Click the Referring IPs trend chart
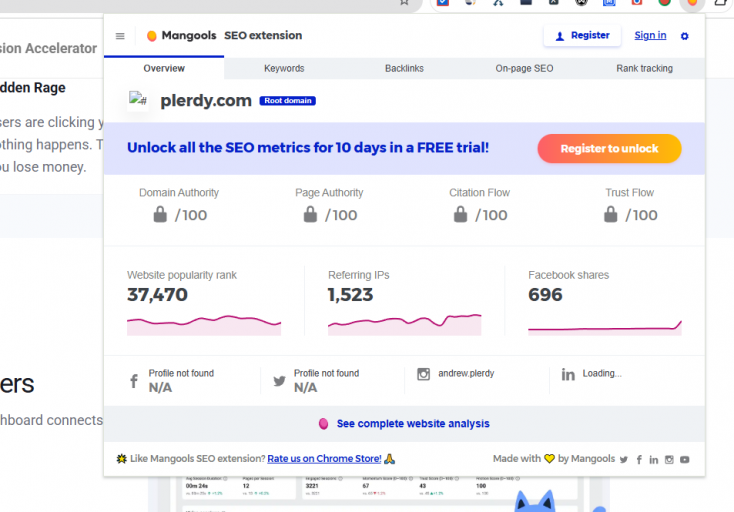734x512 pixels. pyautogui.click(x=404, y=325)
